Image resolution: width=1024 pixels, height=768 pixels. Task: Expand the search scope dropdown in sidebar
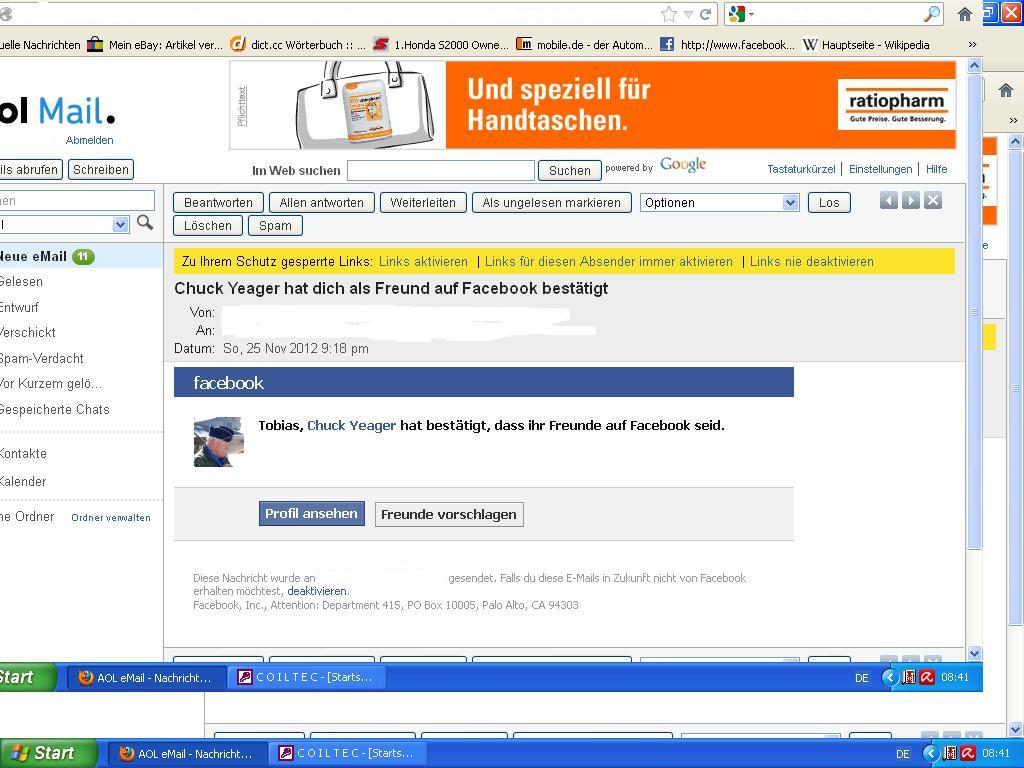(x=121, y=224)
